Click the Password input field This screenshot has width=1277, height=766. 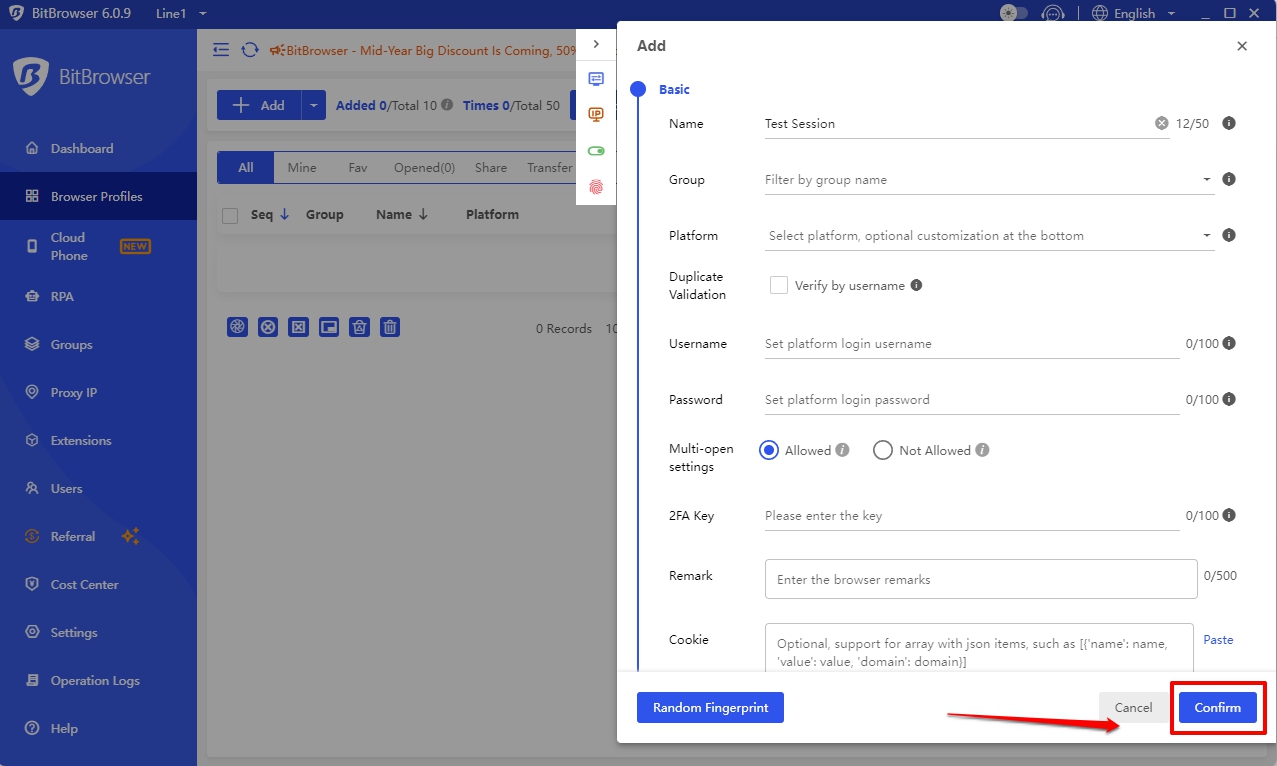point(972,400)
